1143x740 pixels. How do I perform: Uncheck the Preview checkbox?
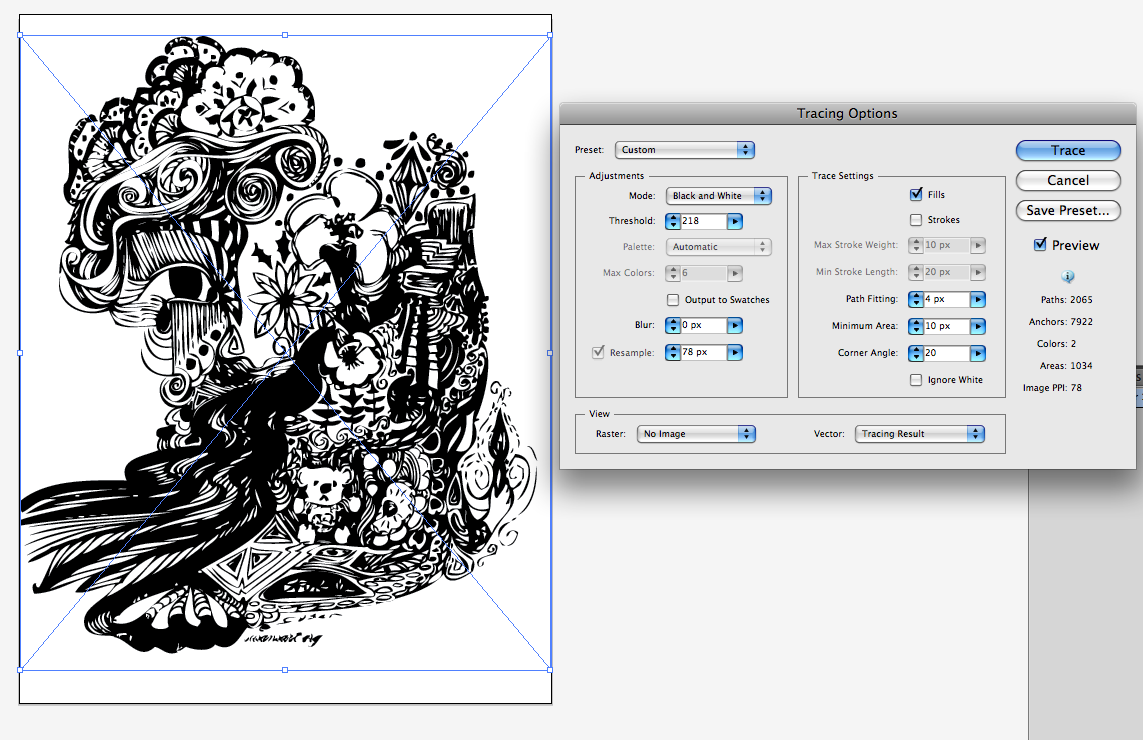tap(1038, 244)
